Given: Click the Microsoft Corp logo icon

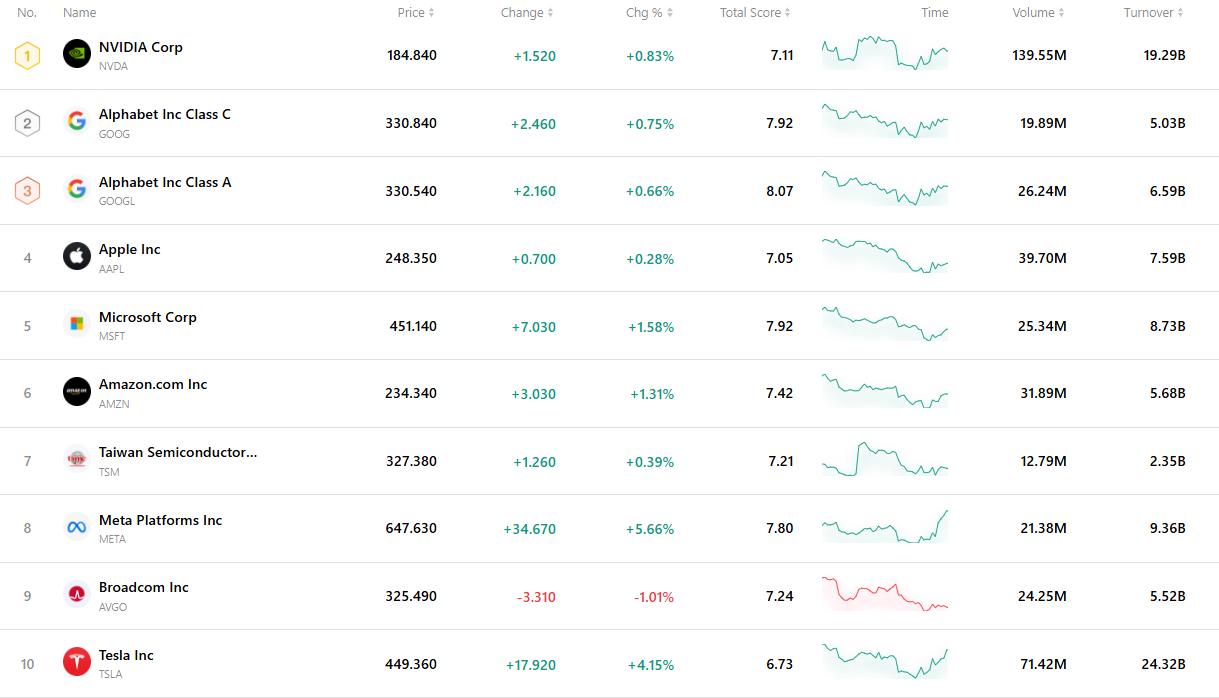Looking at the screenshot, I should (x=77, y=324).
